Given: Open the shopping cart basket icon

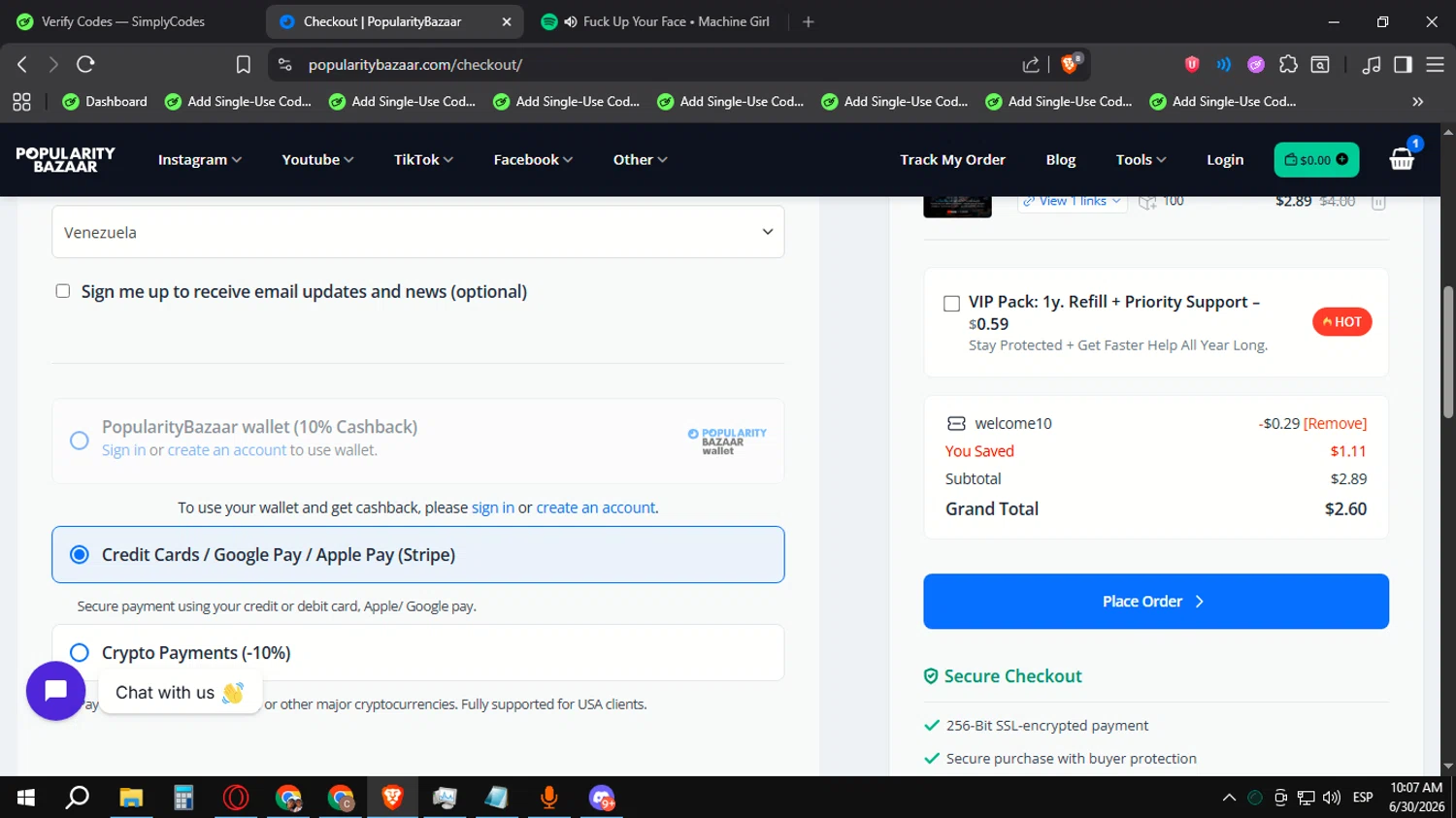Looking at the screenshot, I should tap(1402, 159).
